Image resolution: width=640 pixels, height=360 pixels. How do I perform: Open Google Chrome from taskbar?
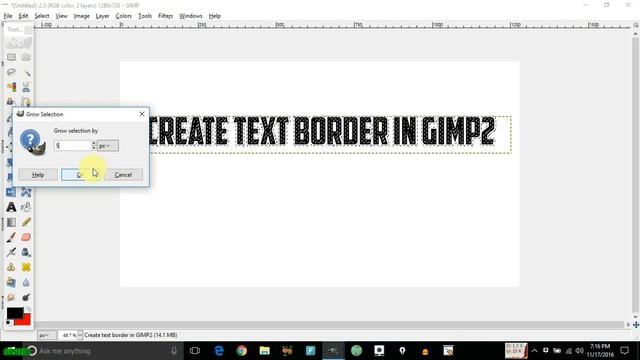(242, 351)
